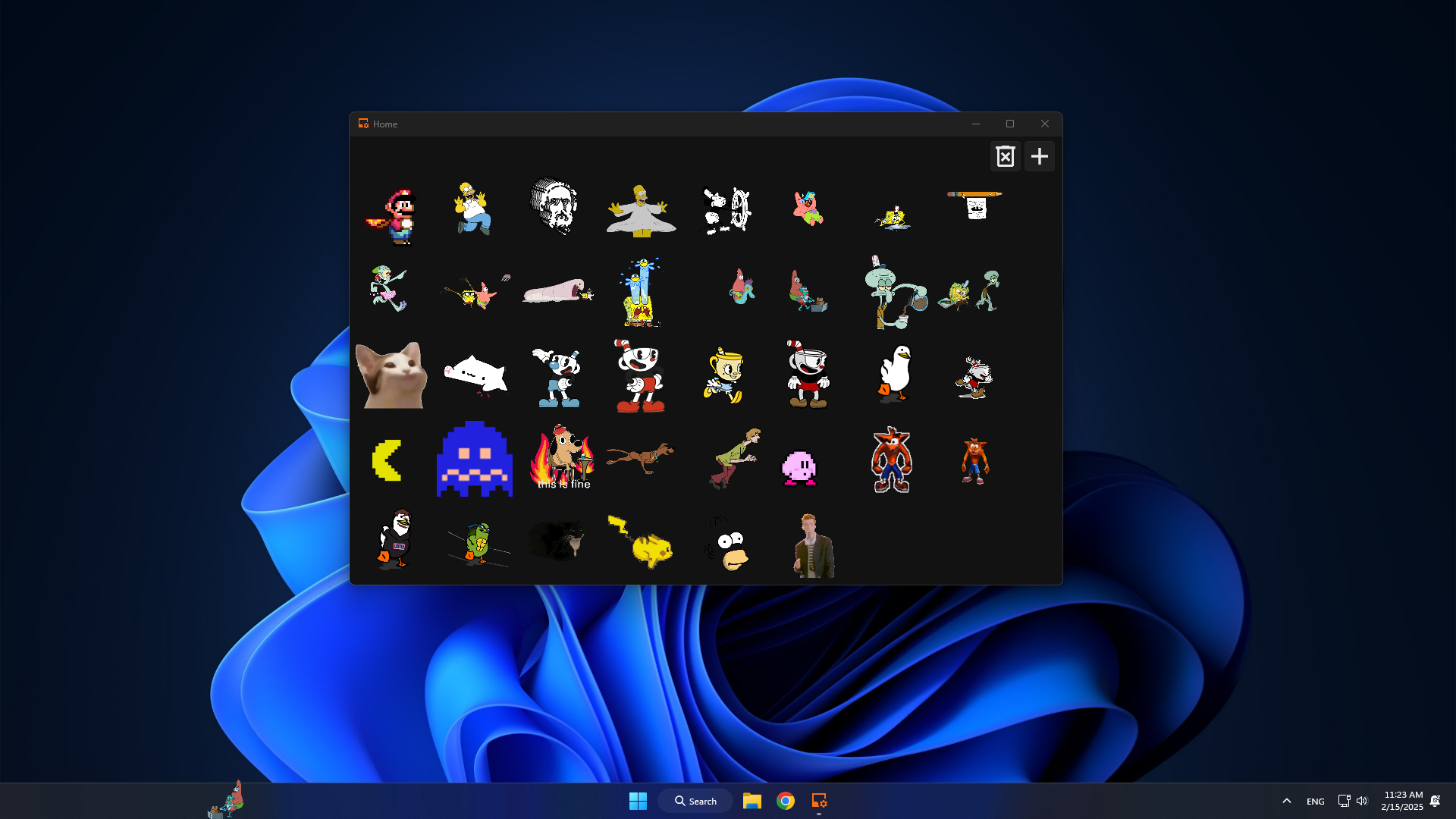Open the volume speaker tray icon
This screenshot has width=1456, height=819.
click(1362, 801)
